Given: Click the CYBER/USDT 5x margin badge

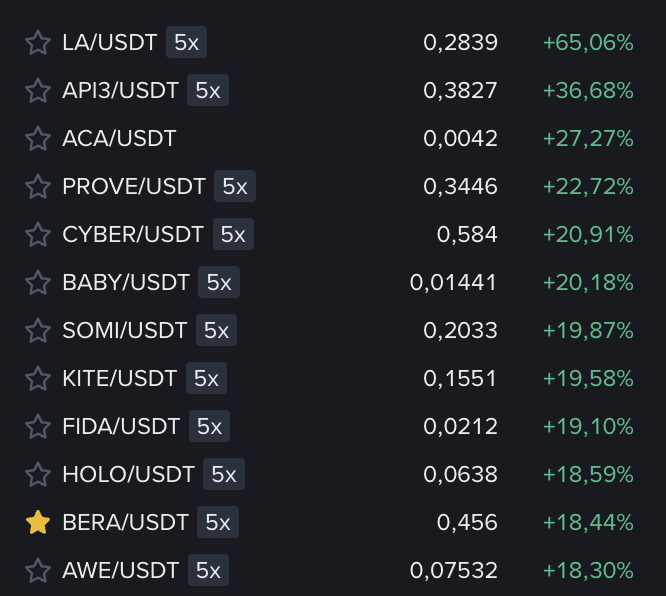Looking at the screenshot, I should click(233, 235).
